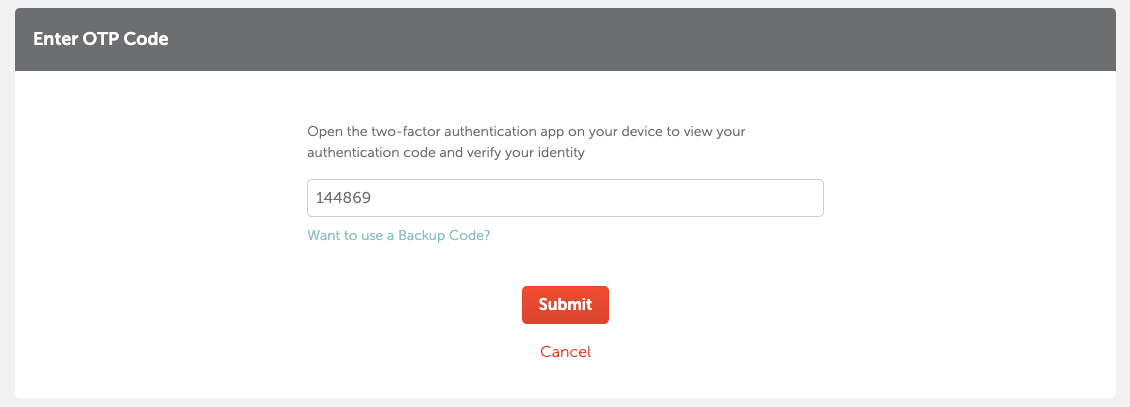Switch to using a Backup Code

click(x=398, y=236)
